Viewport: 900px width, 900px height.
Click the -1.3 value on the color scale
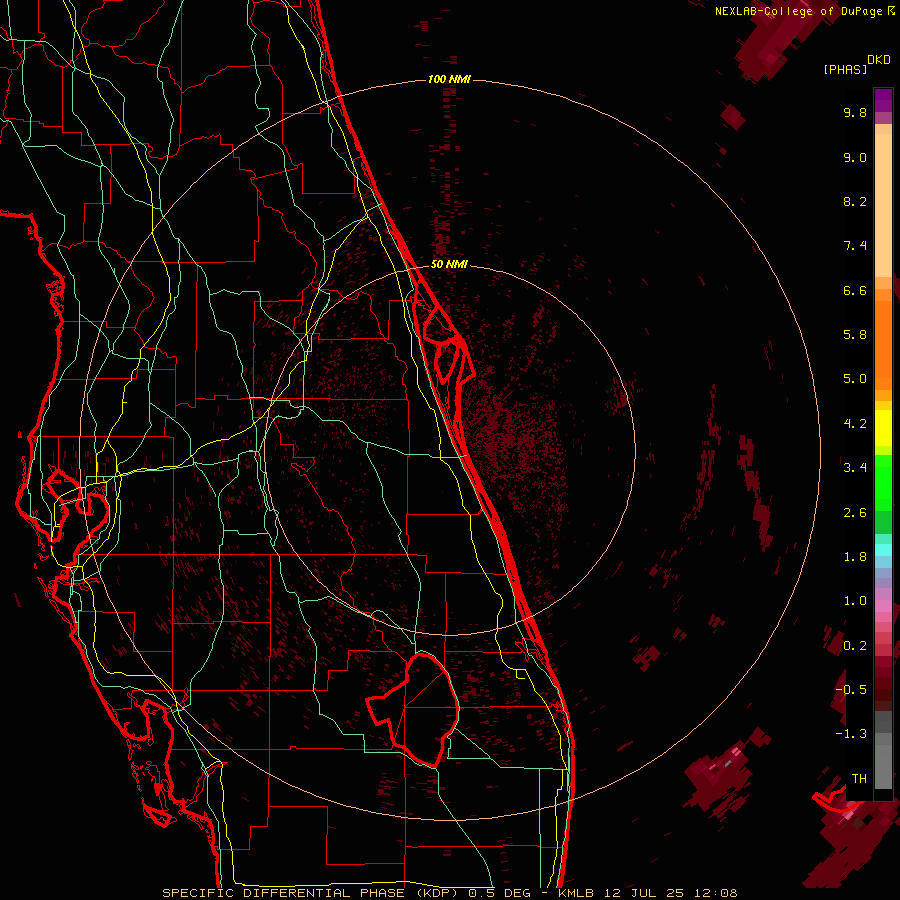(x=851, y=734)
